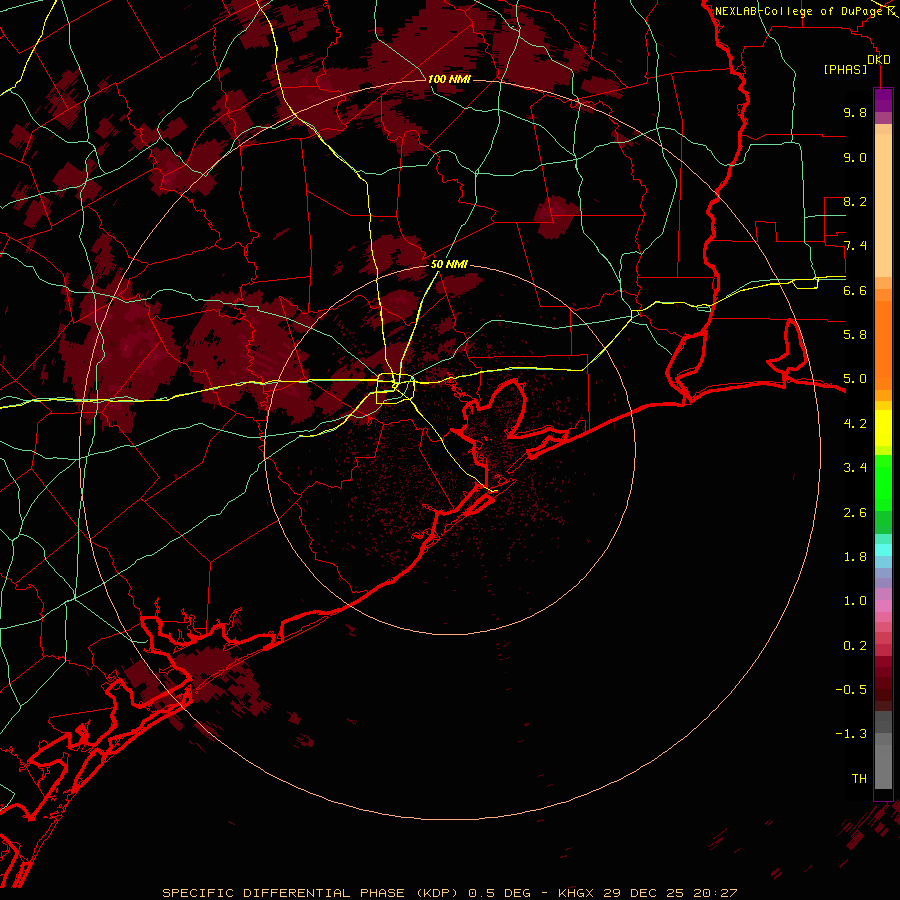The image size is (900, 900).
Task: Click the [PHAS] legend header
Action: [x=845, y=69]
